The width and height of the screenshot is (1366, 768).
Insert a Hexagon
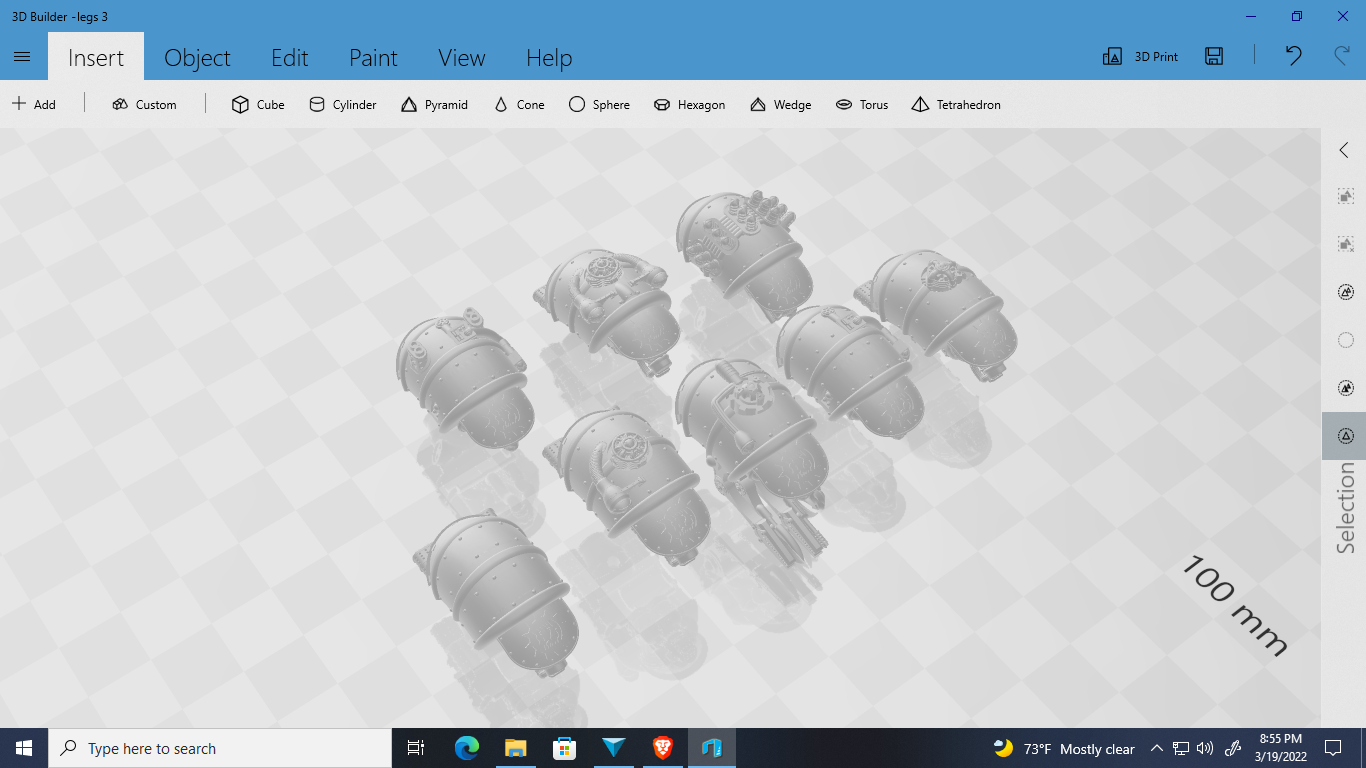(689, 104)
